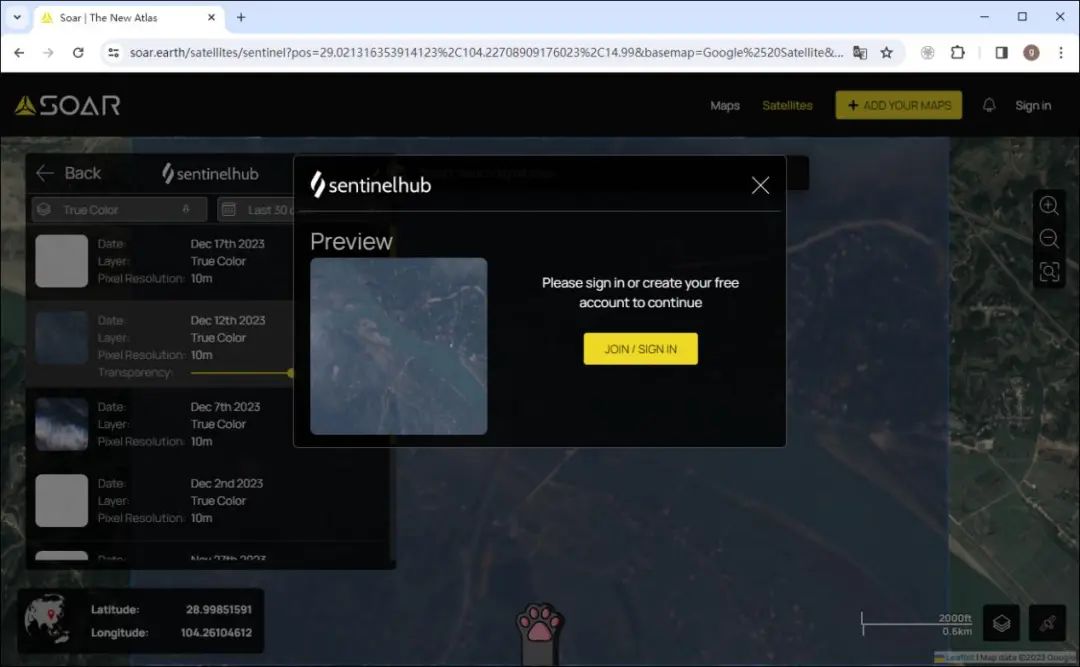The width and height of the screenshot is (1080, 667).
Task: Open site information icon in address bar
Action: click(x=113, y=52)
